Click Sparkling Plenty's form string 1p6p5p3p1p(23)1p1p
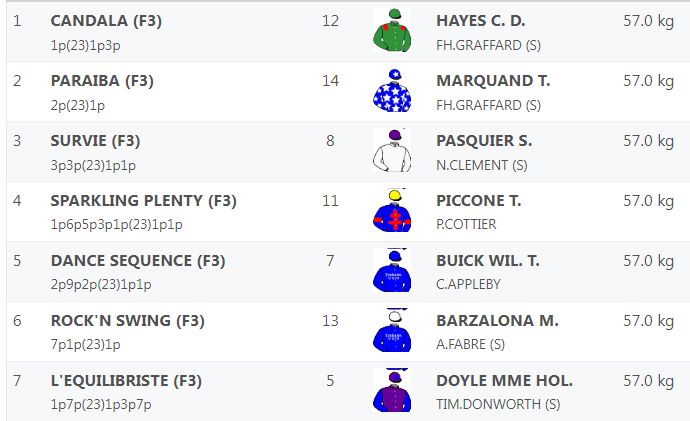Viewport: 690px width, 421px height. (x=117, y=224)
